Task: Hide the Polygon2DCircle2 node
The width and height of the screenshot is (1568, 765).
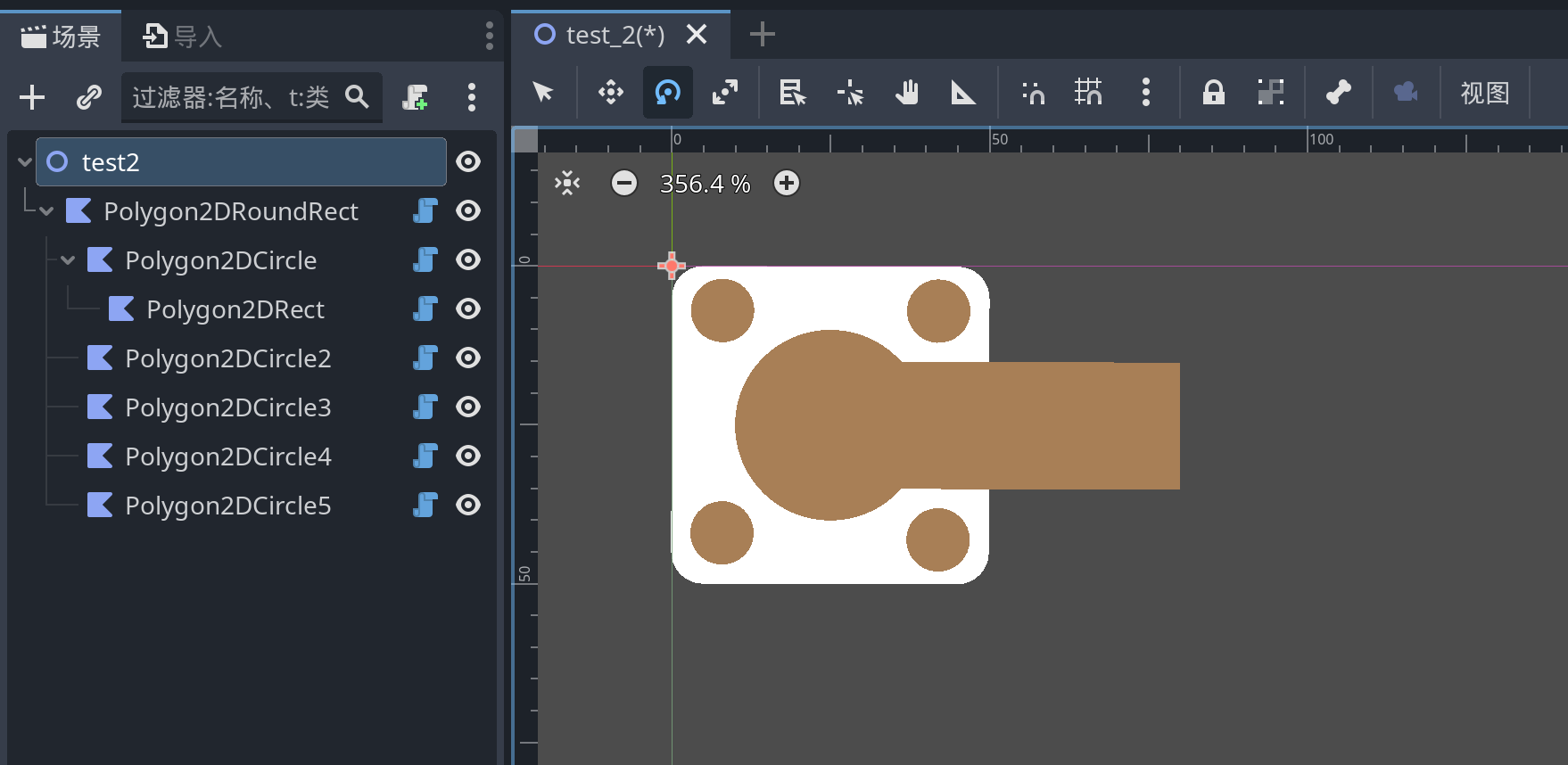Action: [x=468, y=358]
